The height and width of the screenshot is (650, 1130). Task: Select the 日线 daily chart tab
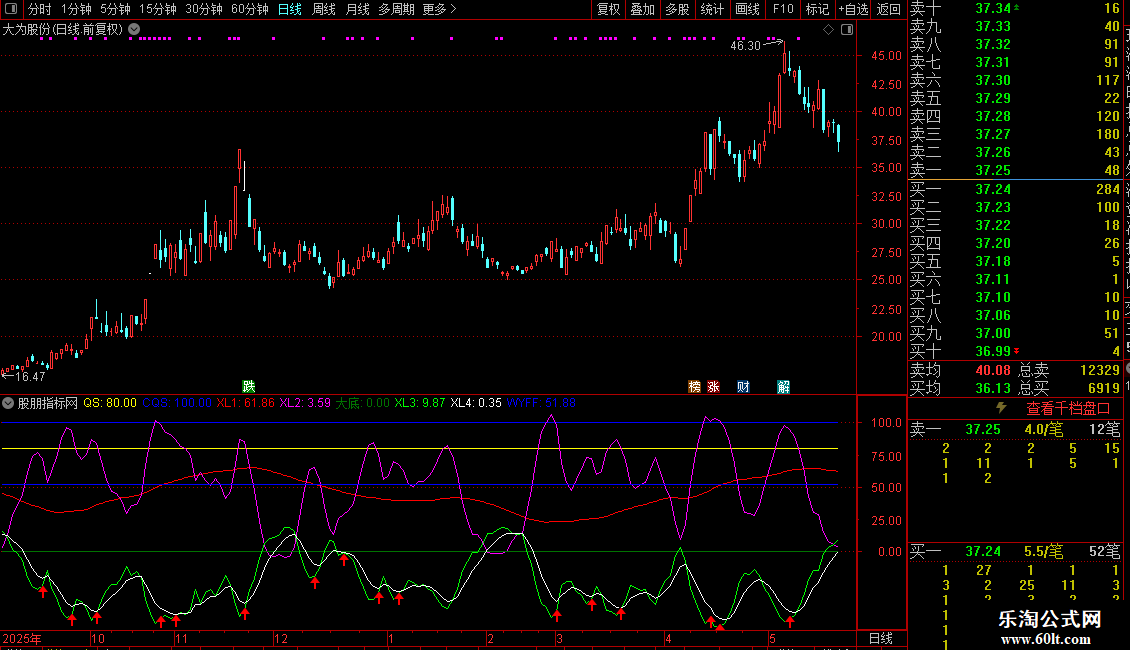point(290,9)
